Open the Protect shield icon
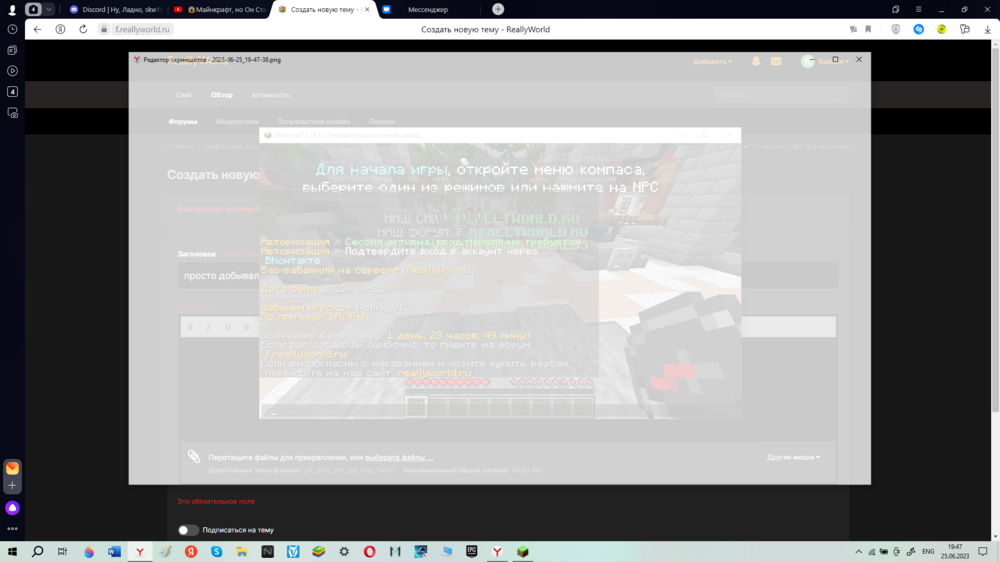 click(895, 29)
